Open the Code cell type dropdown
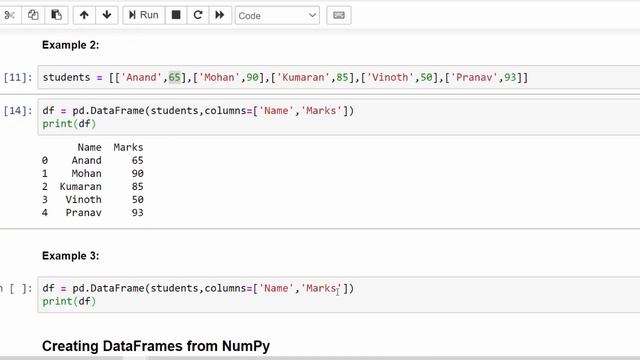 pyautogui.click(x=277, y=16)
